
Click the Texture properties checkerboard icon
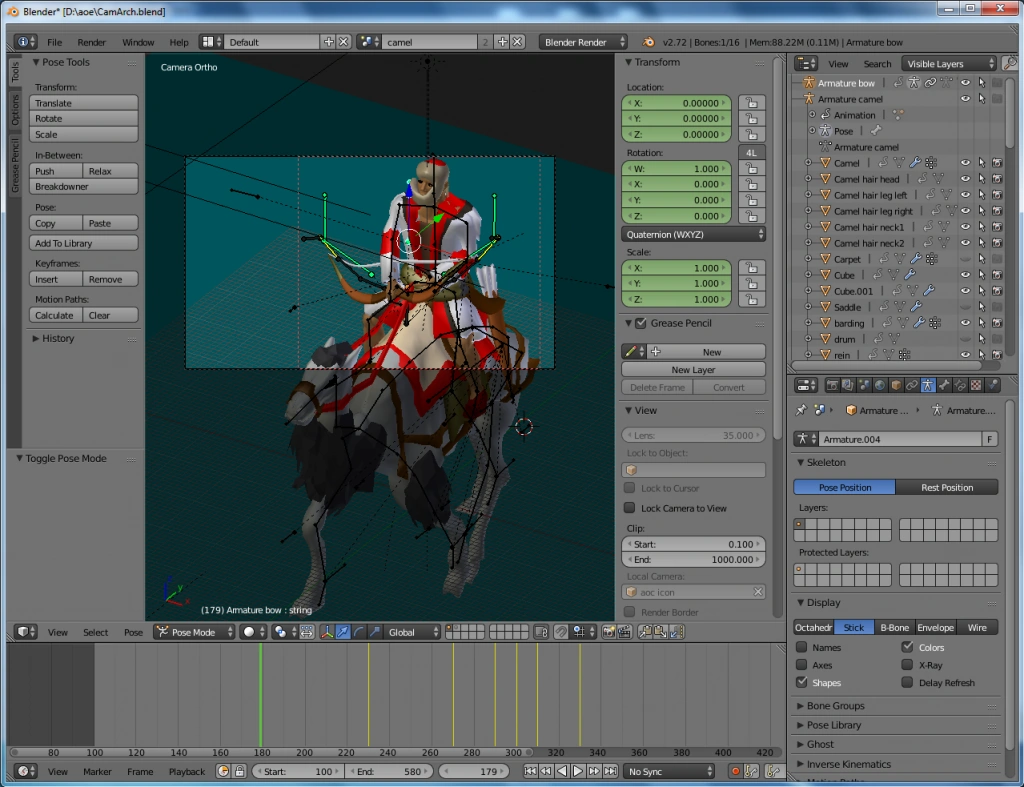click(x=976, y=385)
